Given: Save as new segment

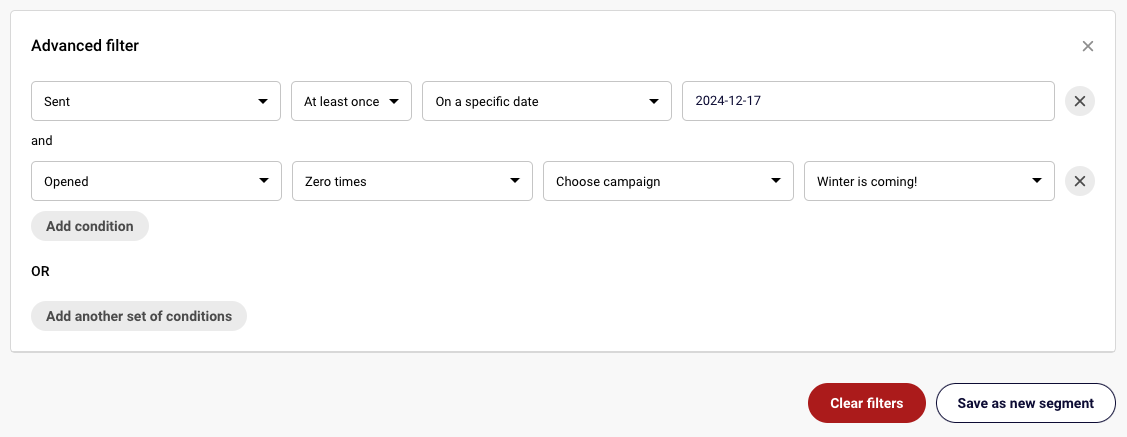Looking at the screenshot, I should (x=1025, y=403).
